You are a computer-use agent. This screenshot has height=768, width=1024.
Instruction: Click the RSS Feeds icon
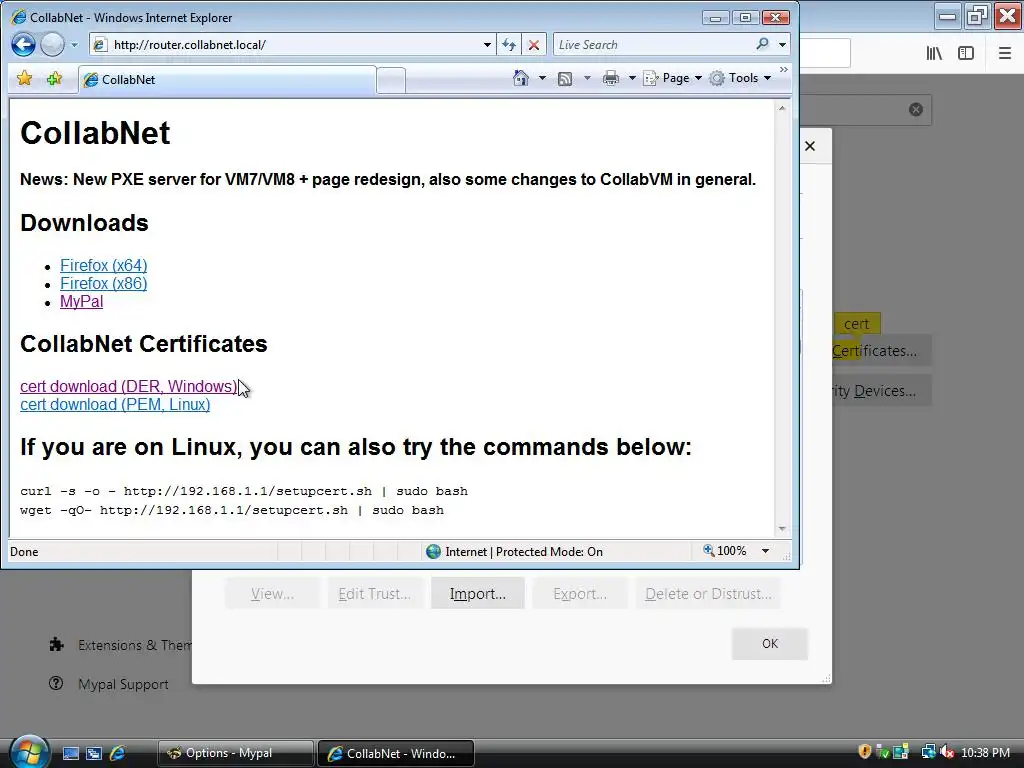tap(565, 79)
